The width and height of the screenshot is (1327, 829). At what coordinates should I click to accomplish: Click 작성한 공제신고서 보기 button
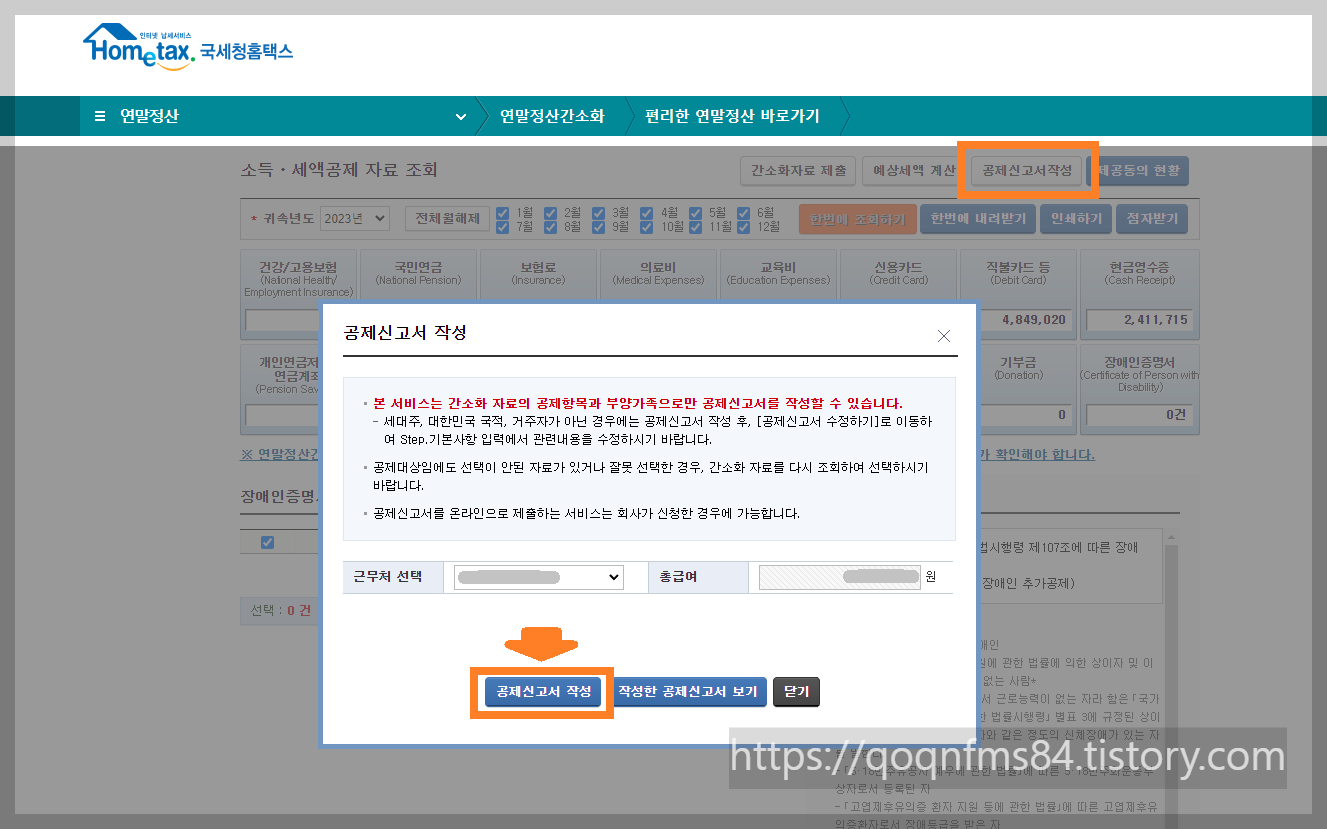[688, 692]
